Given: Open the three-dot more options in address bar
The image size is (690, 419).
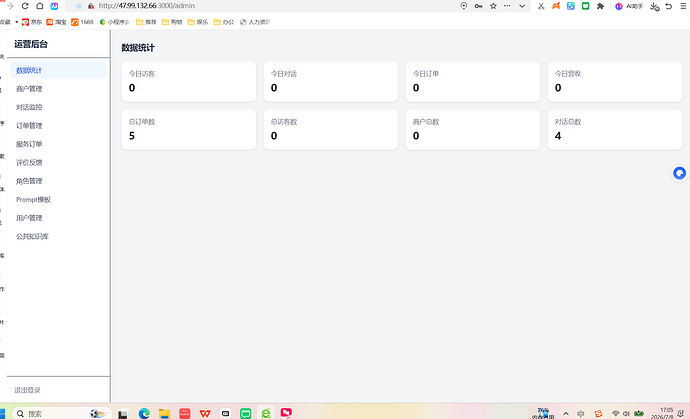Looking at the screenshot, I should 507,6.
